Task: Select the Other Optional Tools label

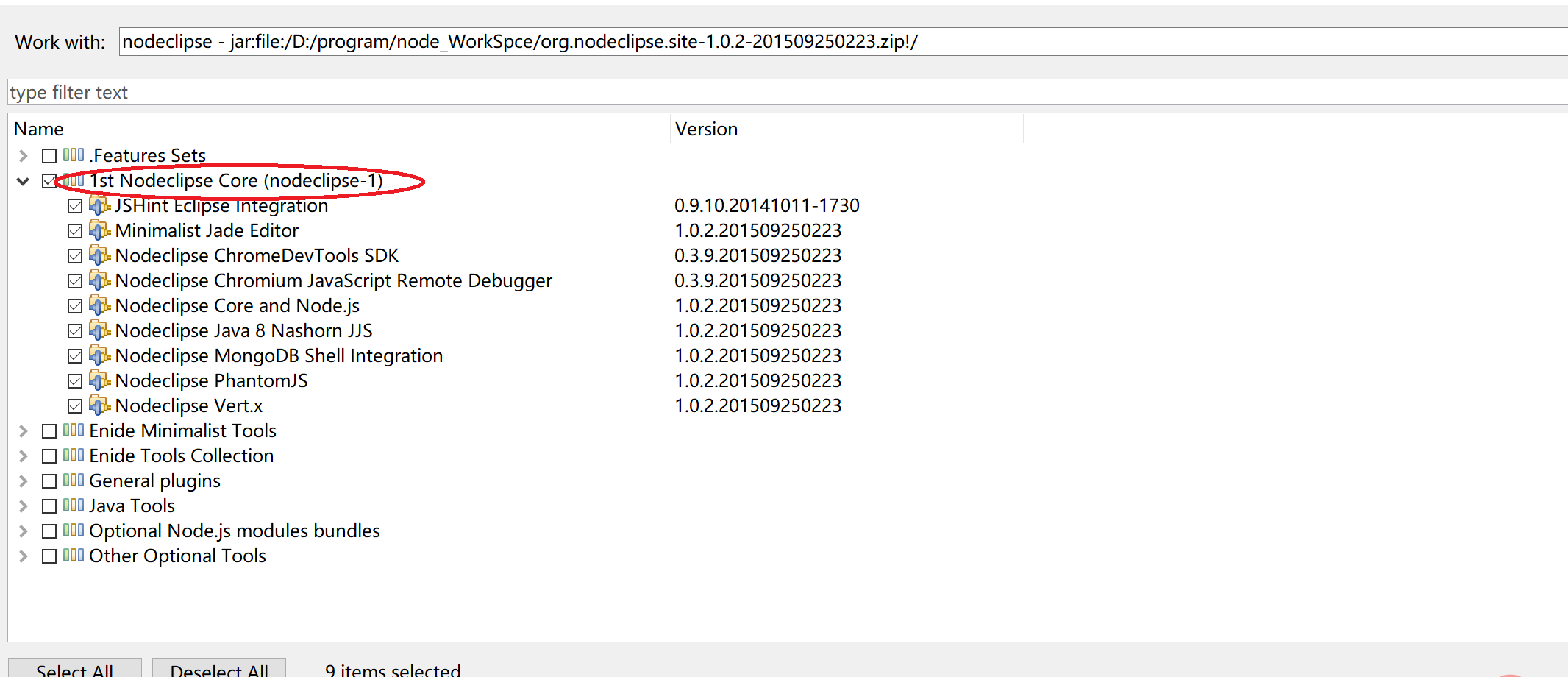Action: pyautogui.click(x=177, y=556)
